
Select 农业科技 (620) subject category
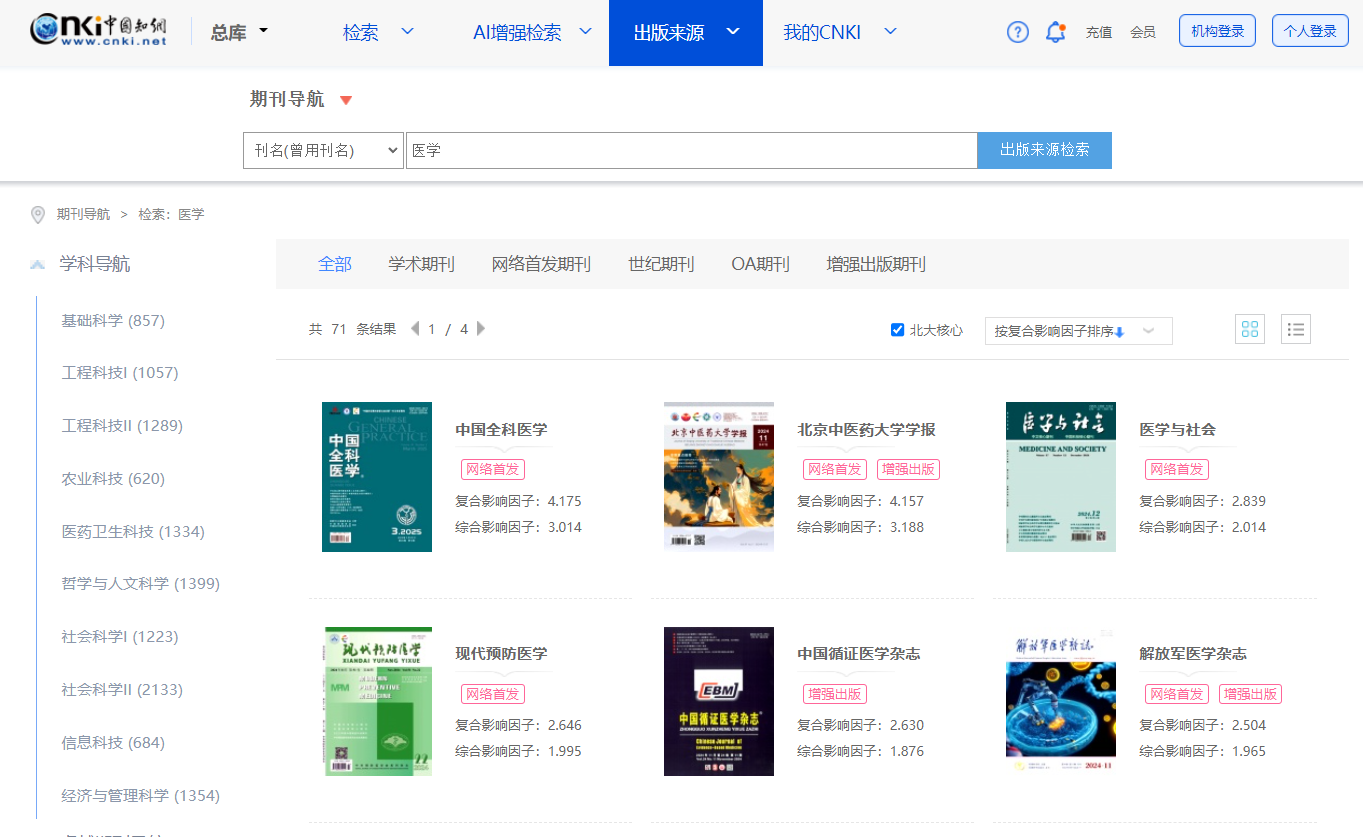click(x=113, y=479)
